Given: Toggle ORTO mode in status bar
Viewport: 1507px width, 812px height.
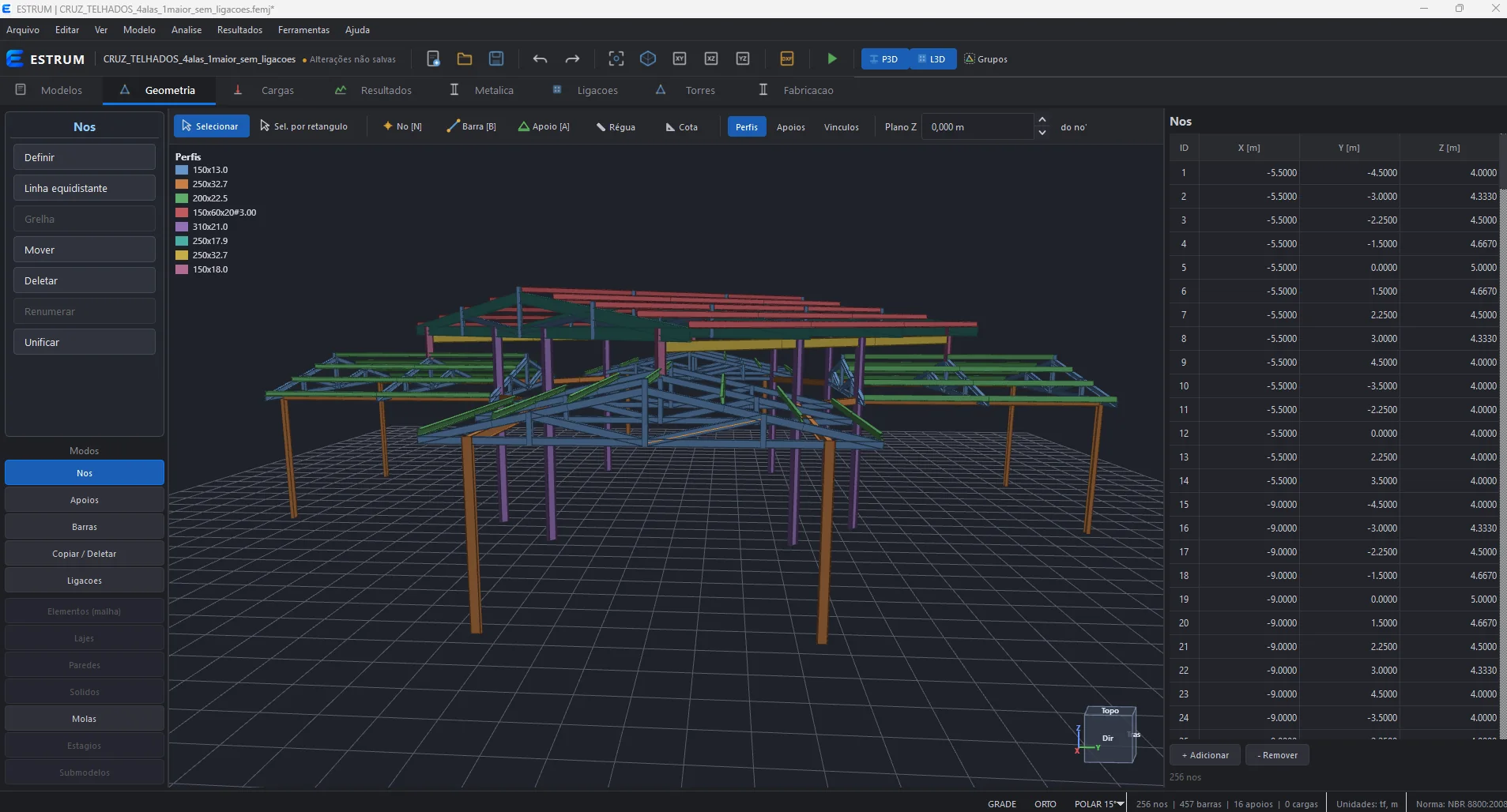Looking at the screenshot, I should 1045,804.
